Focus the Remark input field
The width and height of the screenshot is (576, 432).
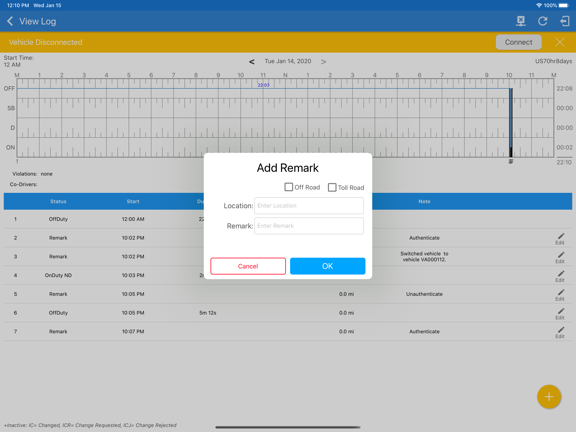[309, 226]
